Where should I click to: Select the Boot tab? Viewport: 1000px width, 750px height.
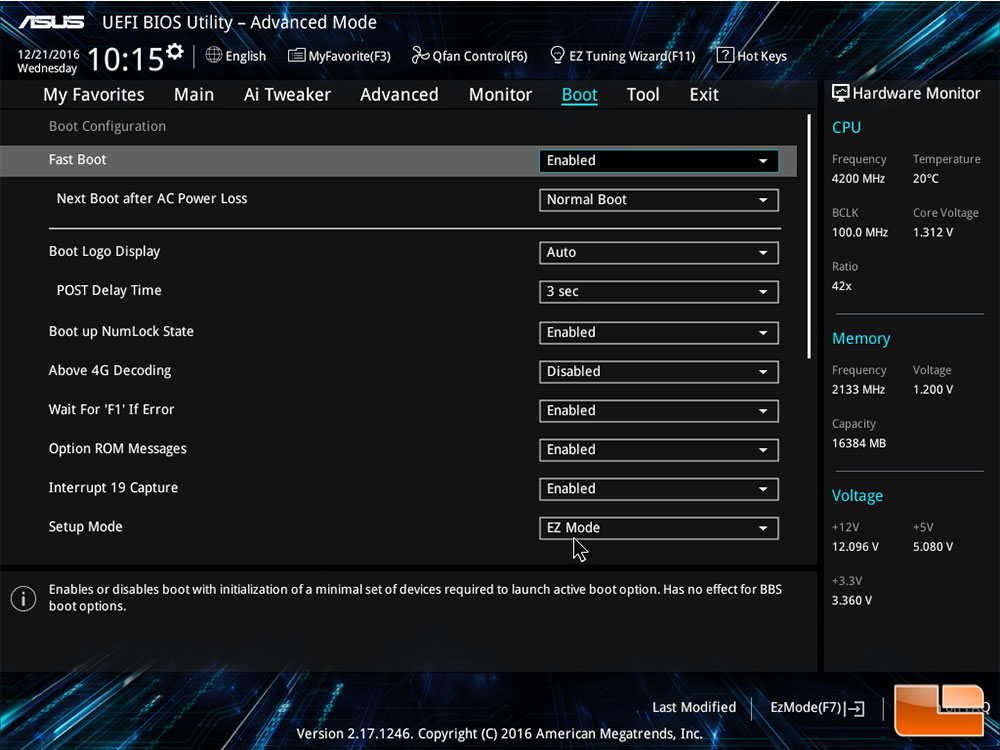tap(579, 94)
